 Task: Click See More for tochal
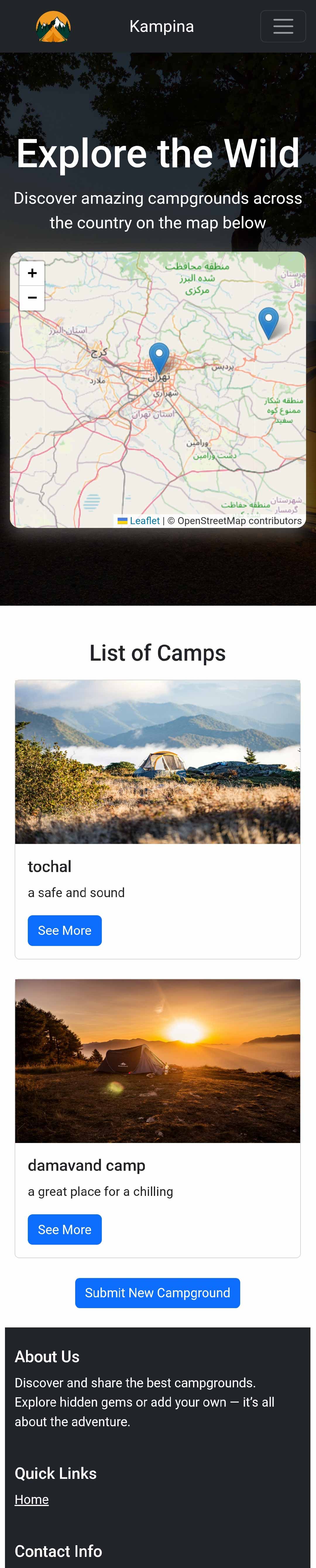coord(65,930)
